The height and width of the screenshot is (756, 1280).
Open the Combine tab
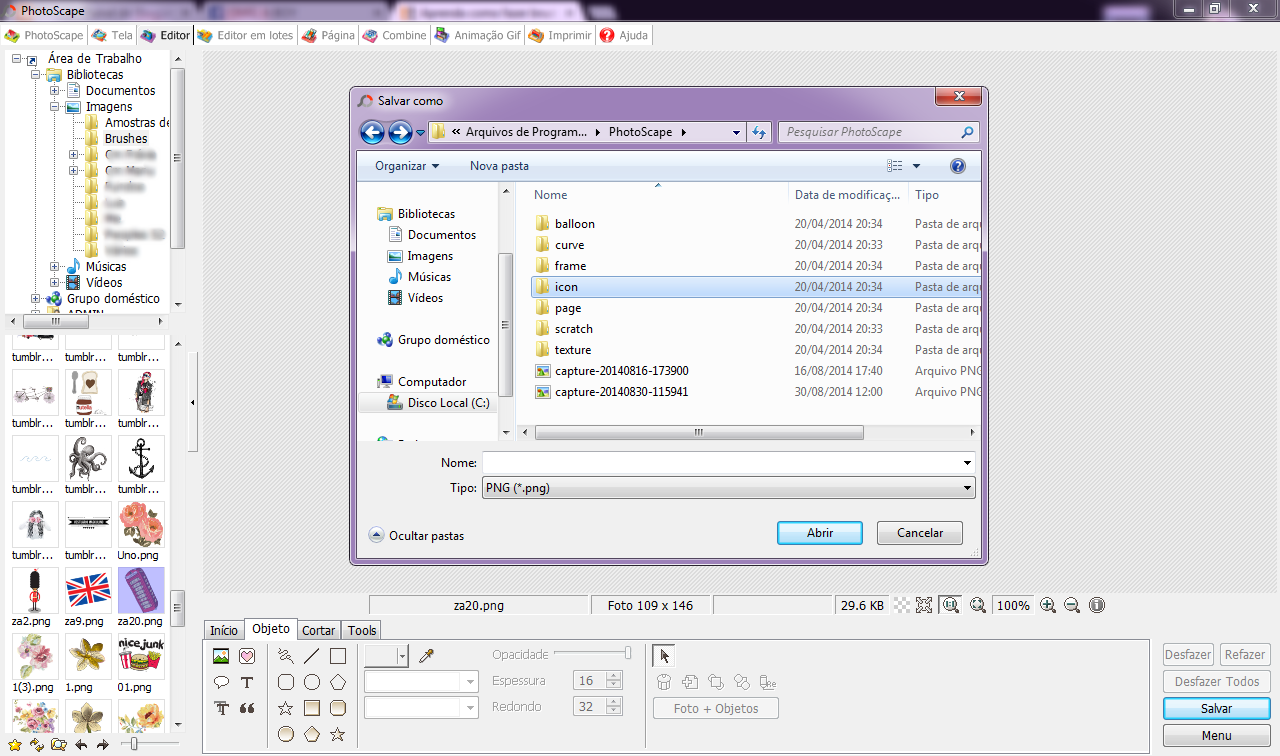tap(395, 35)
